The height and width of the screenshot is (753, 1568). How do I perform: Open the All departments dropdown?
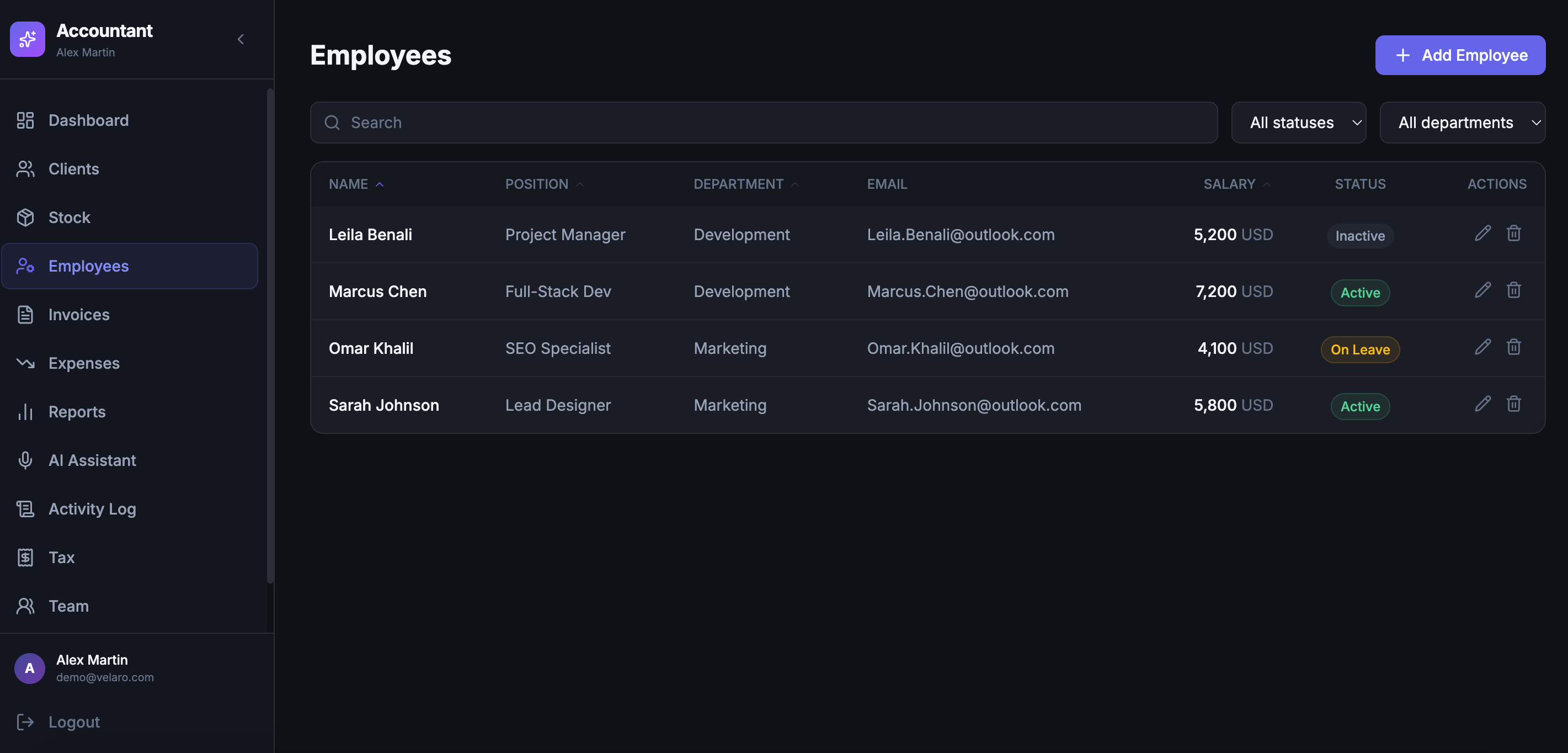click(1462, 123)
